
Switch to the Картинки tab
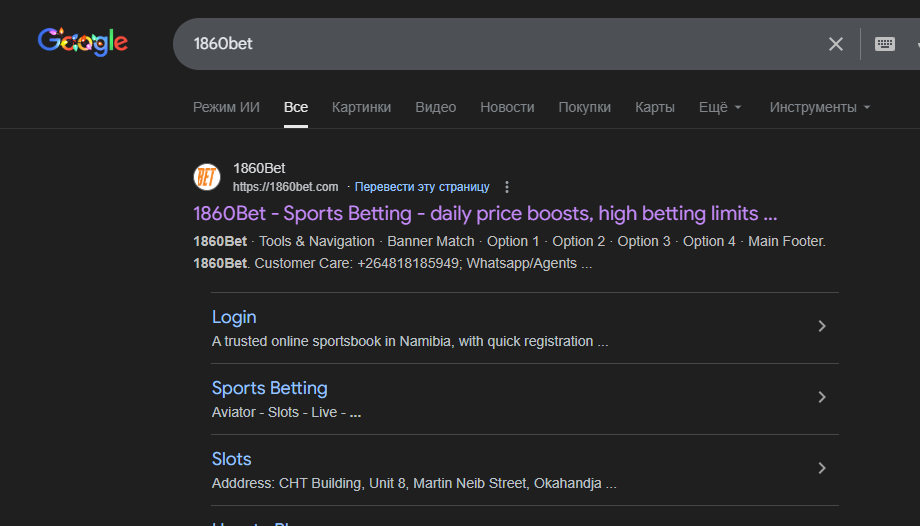(361, 107)
